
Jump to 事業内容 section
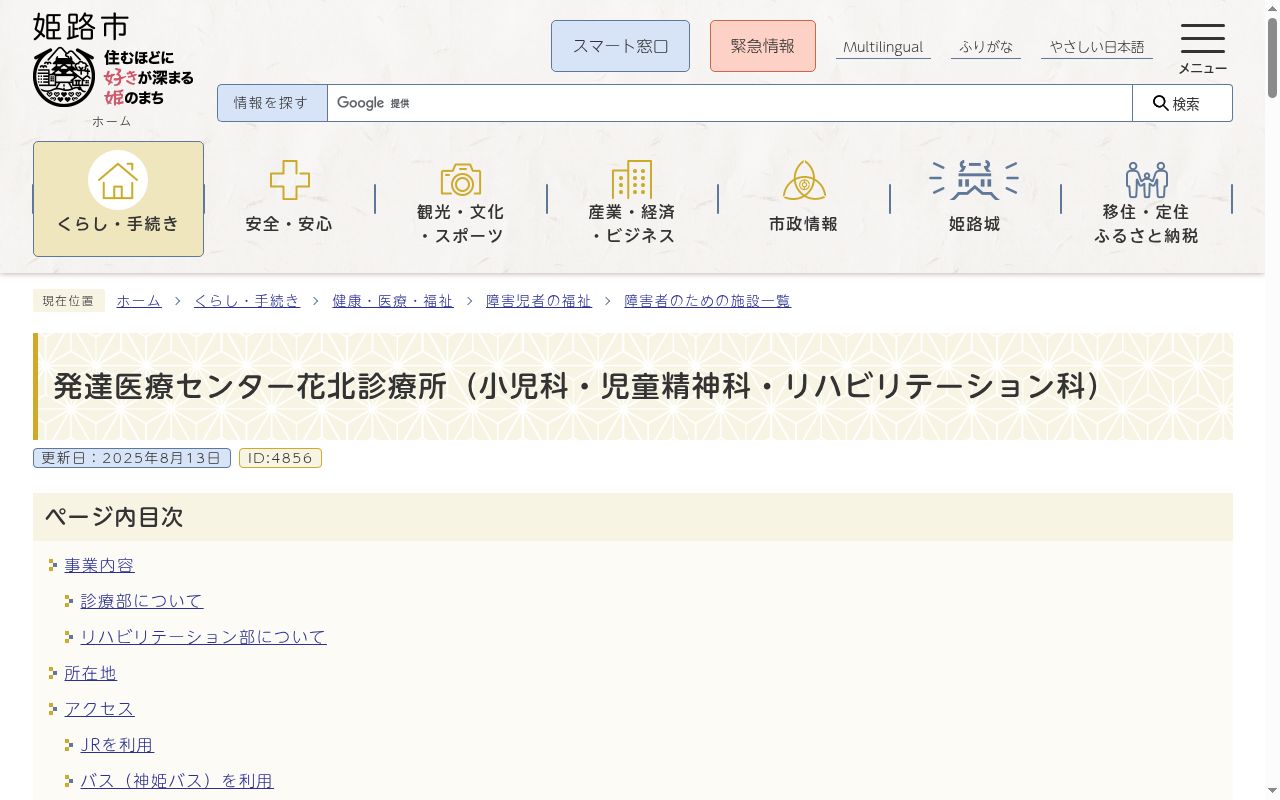99,565
